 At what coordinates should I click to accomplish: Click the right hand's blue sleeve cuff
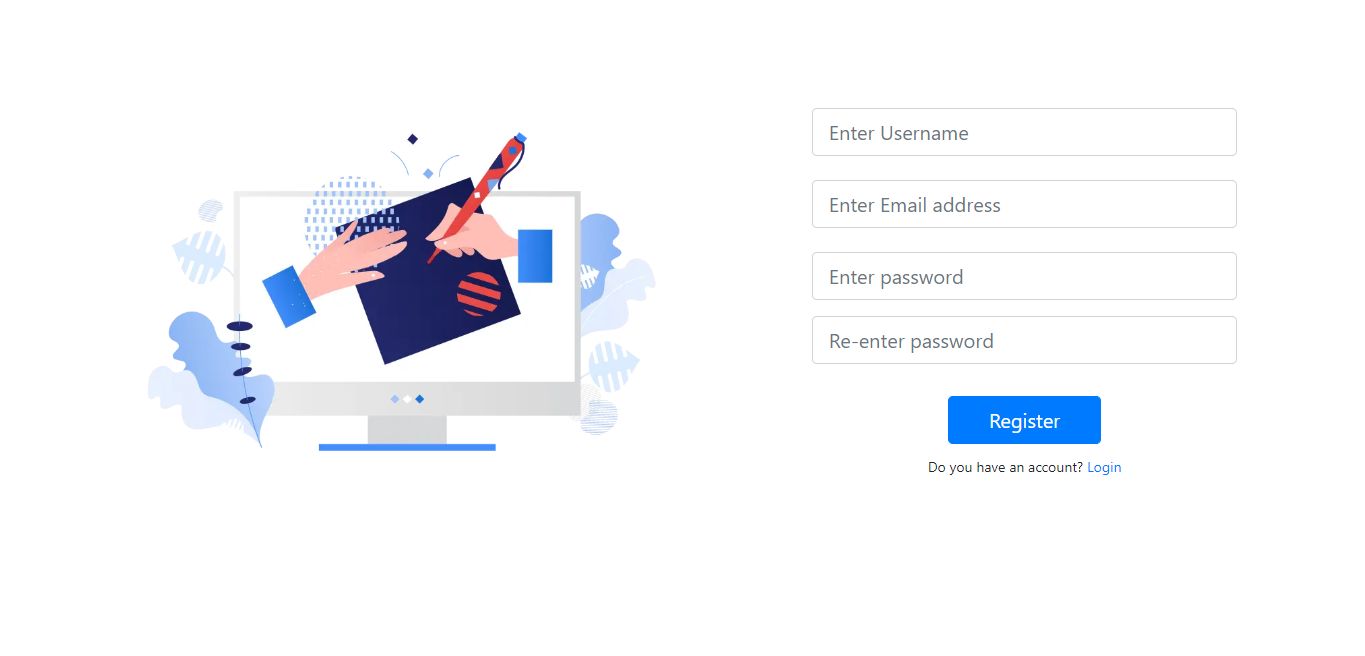tap(535, 256)
